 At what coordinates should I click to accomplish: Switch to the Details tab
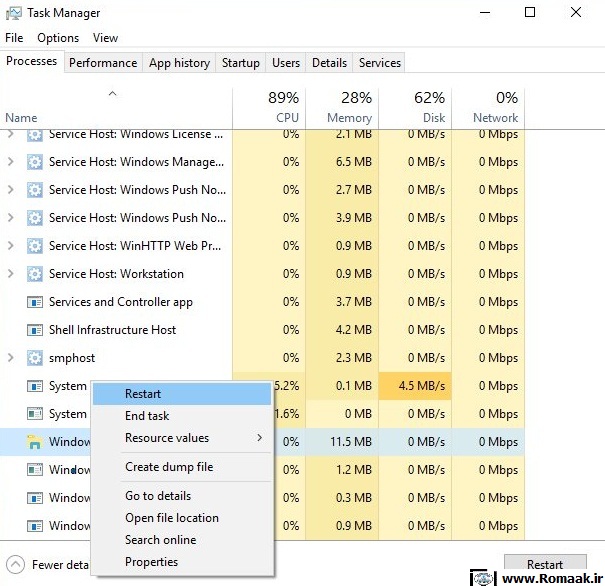pos(329,63)
